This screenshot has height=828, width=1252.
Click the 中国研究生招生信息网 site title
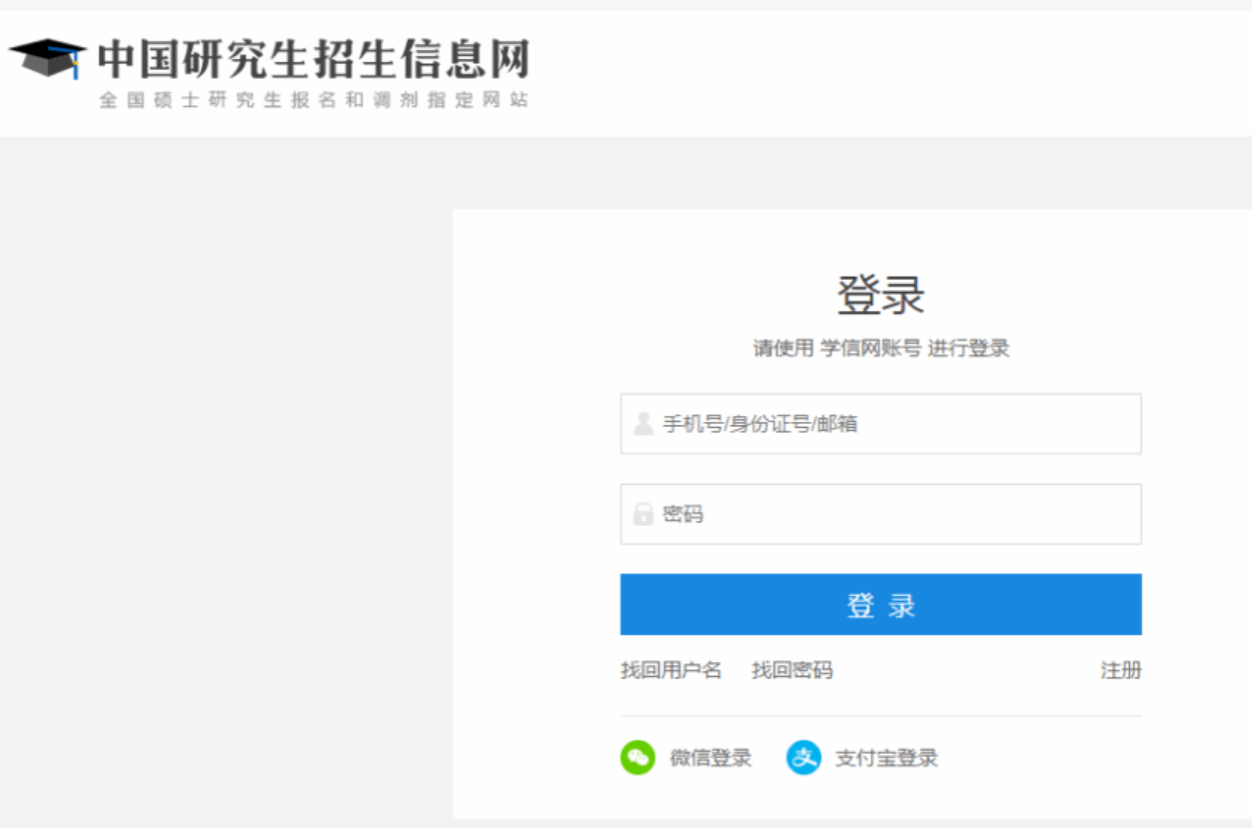coord(313,60)
